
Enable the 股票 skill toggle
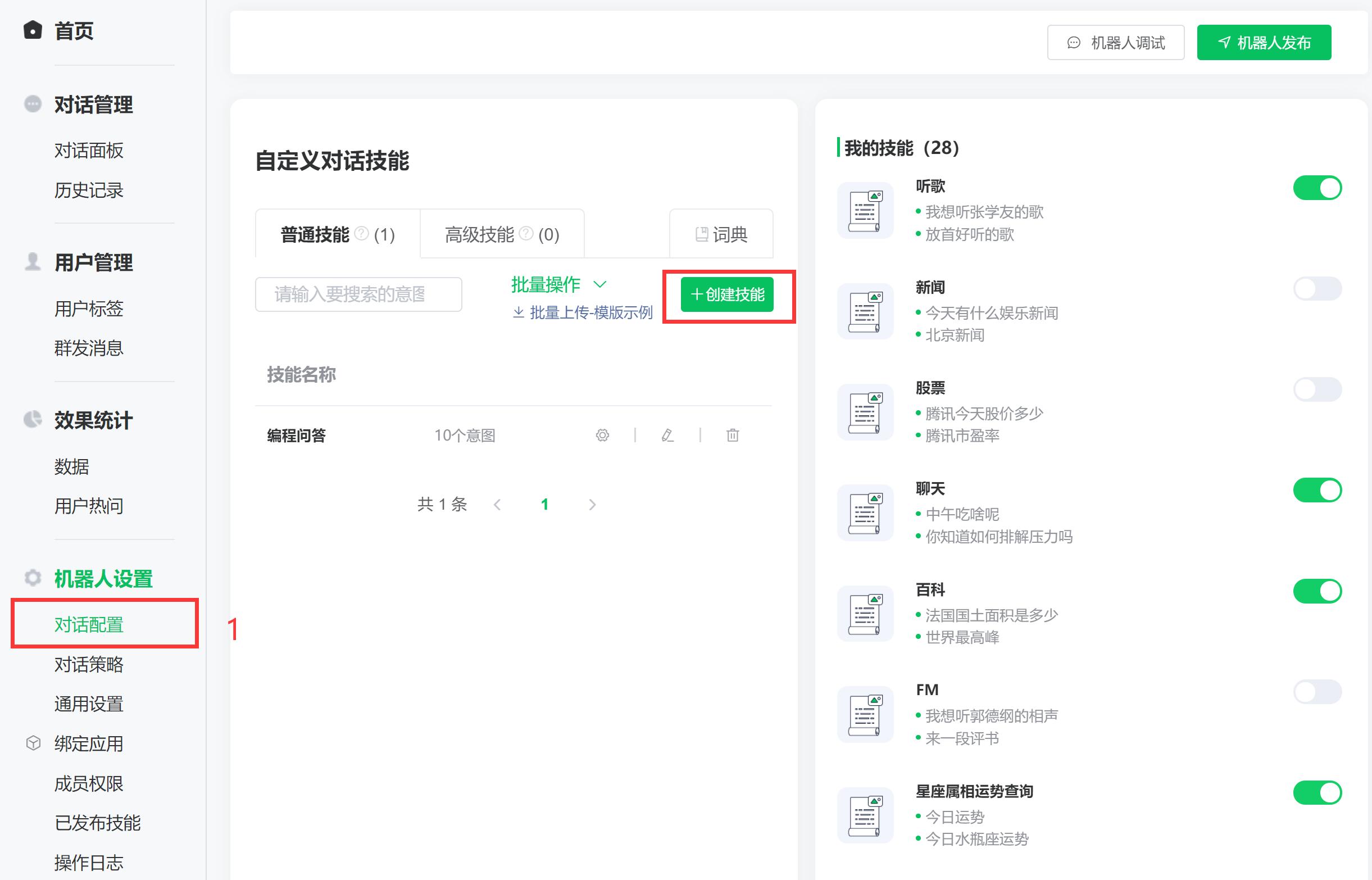coord(1317,389)
